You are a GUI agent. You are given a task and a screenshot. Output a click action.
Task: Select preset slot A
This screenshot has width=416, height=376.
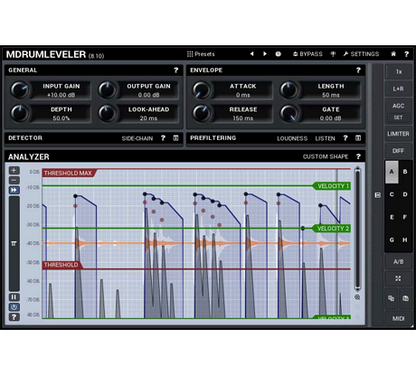pos(392,172)
